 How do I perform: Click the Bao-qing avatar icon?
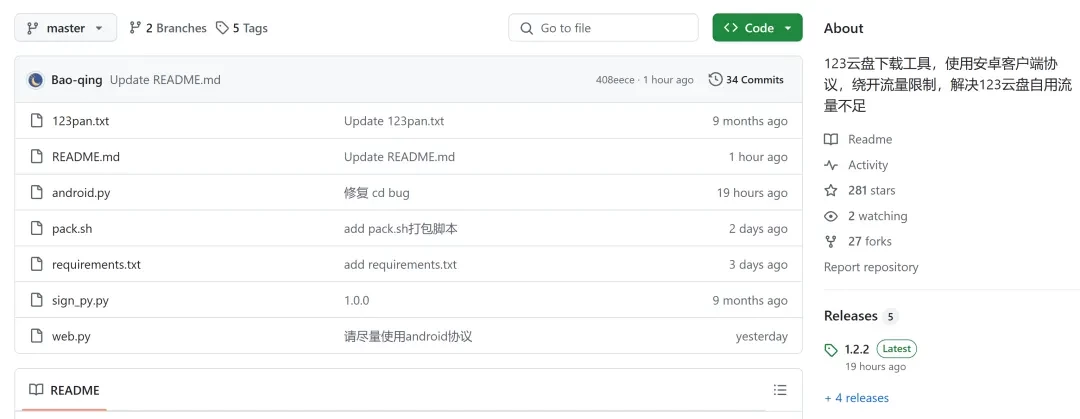click(36, 80)
